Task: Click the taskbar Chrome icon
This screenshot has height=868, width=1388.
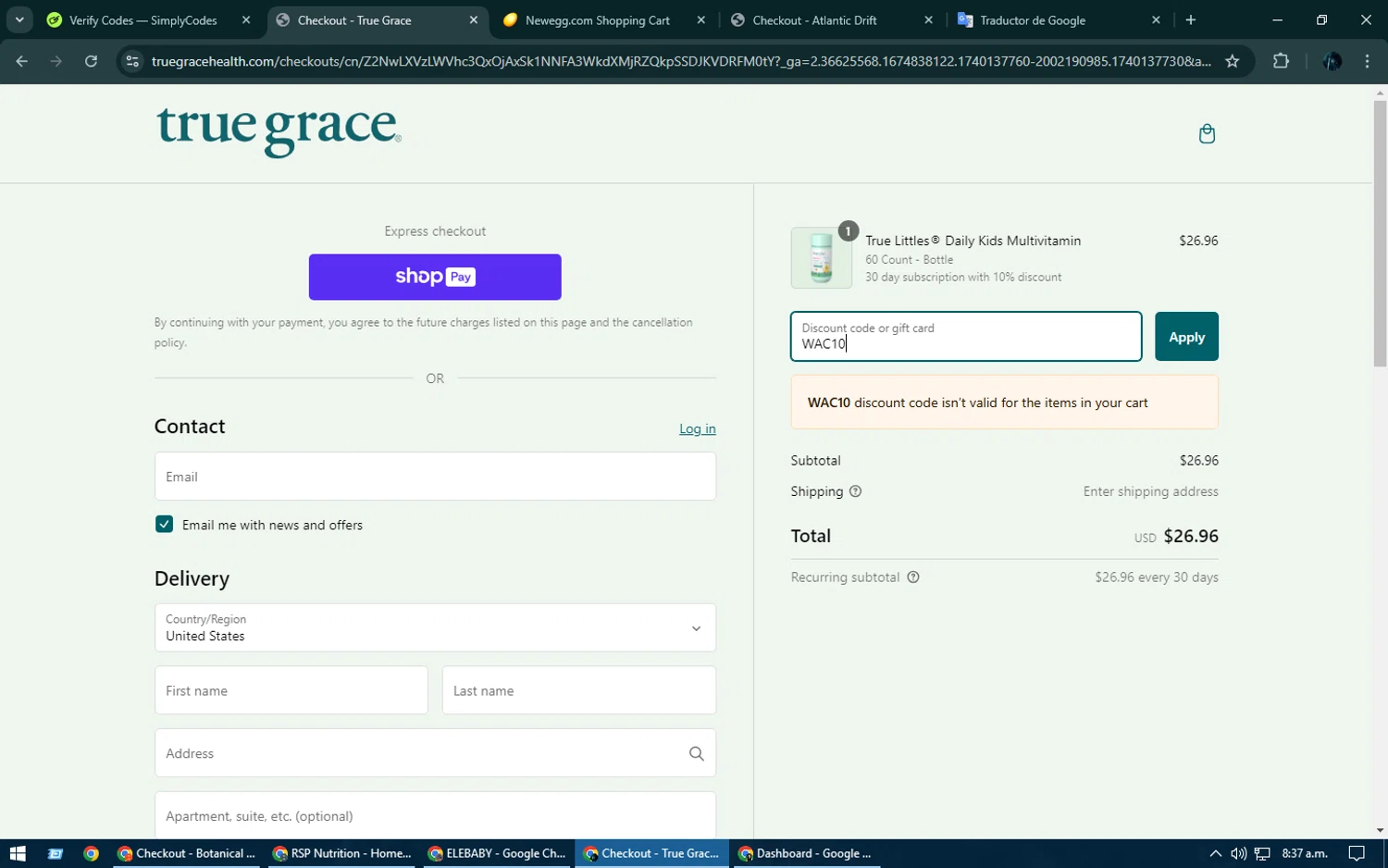Action: 91,853
